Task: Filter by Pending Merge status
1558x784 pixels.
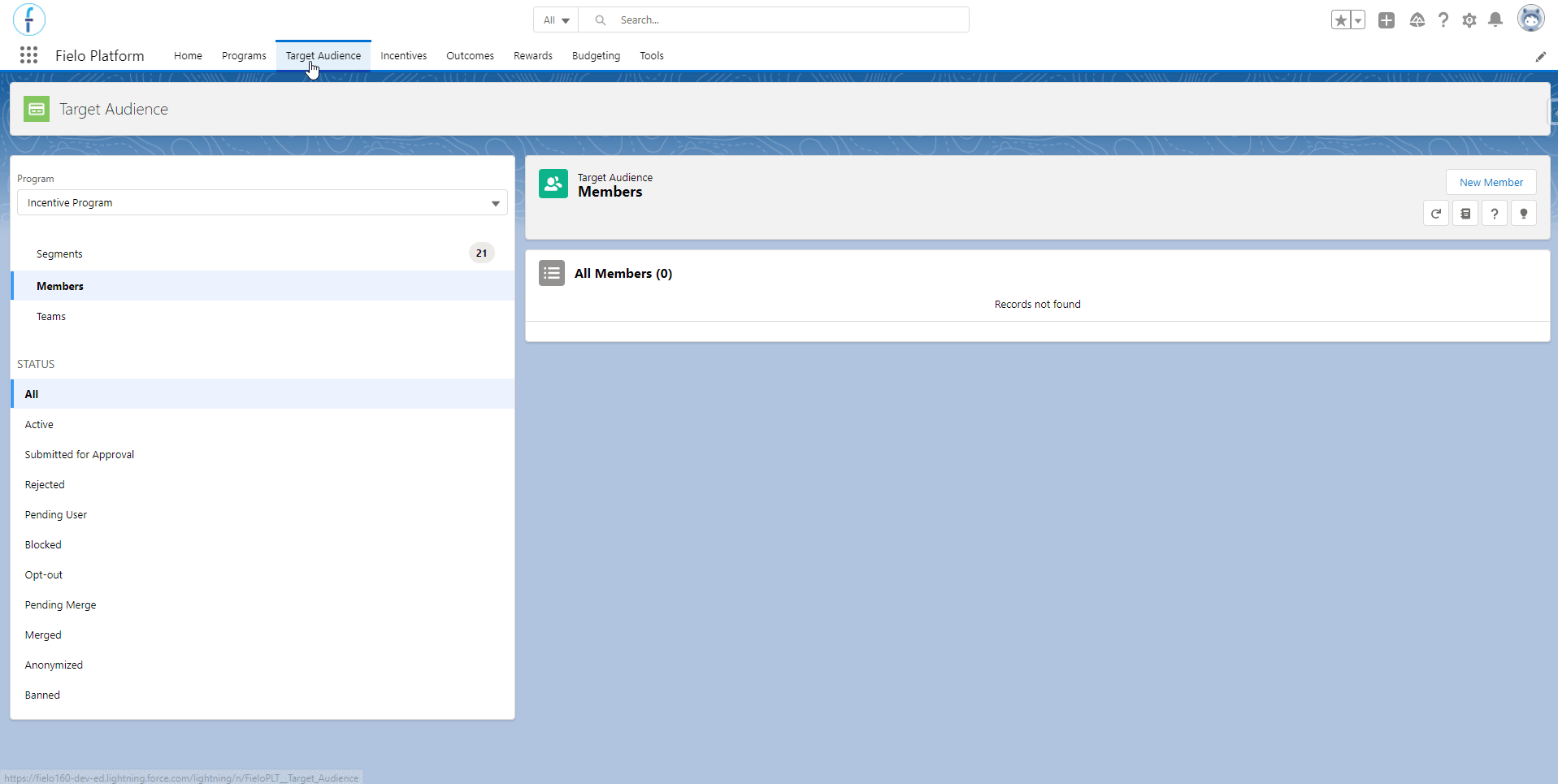Action: pos(263,604)
